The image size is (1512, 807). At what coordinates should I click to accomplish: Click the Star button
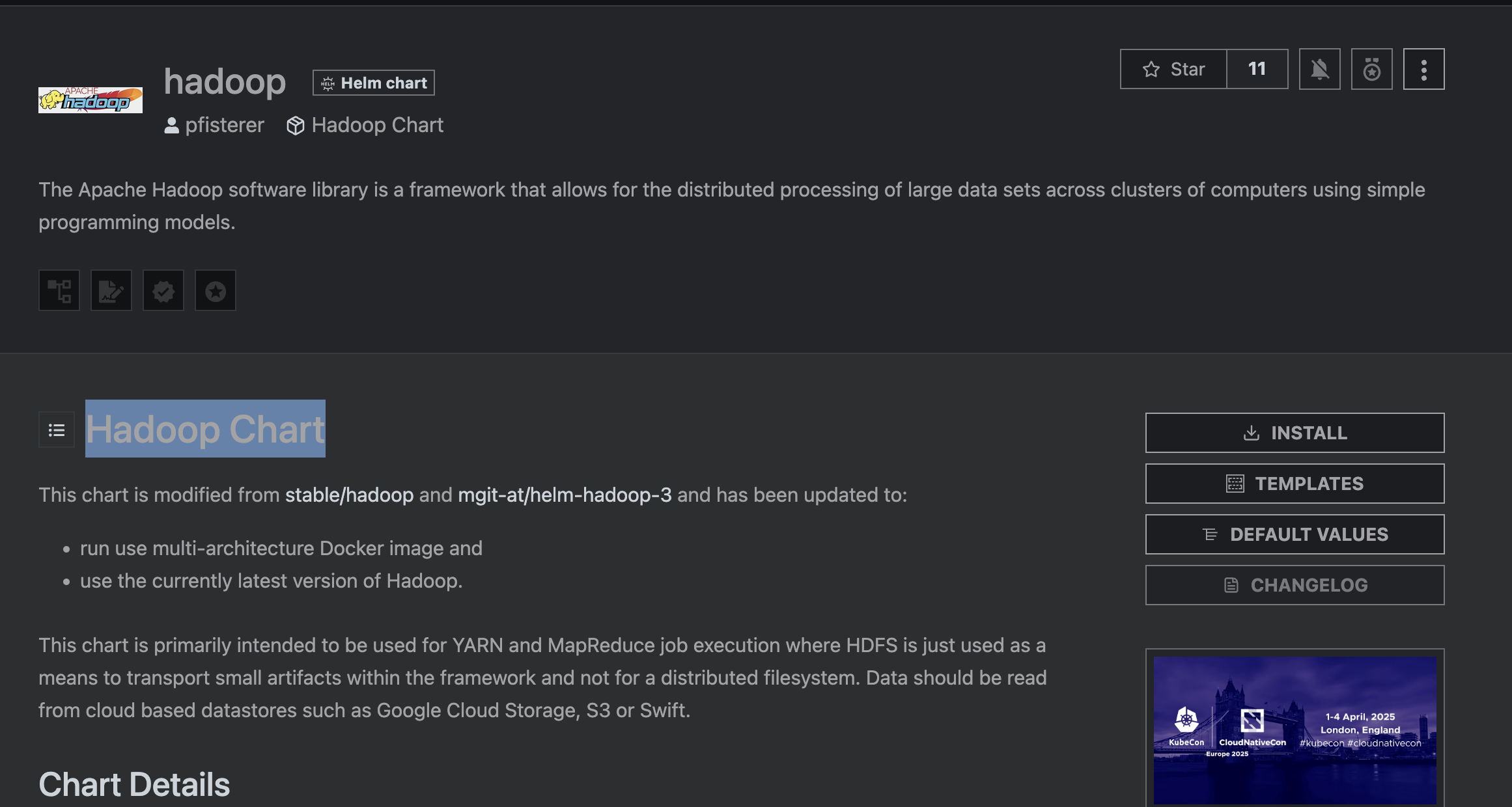pyautogui.click(x=1173, y=69)
